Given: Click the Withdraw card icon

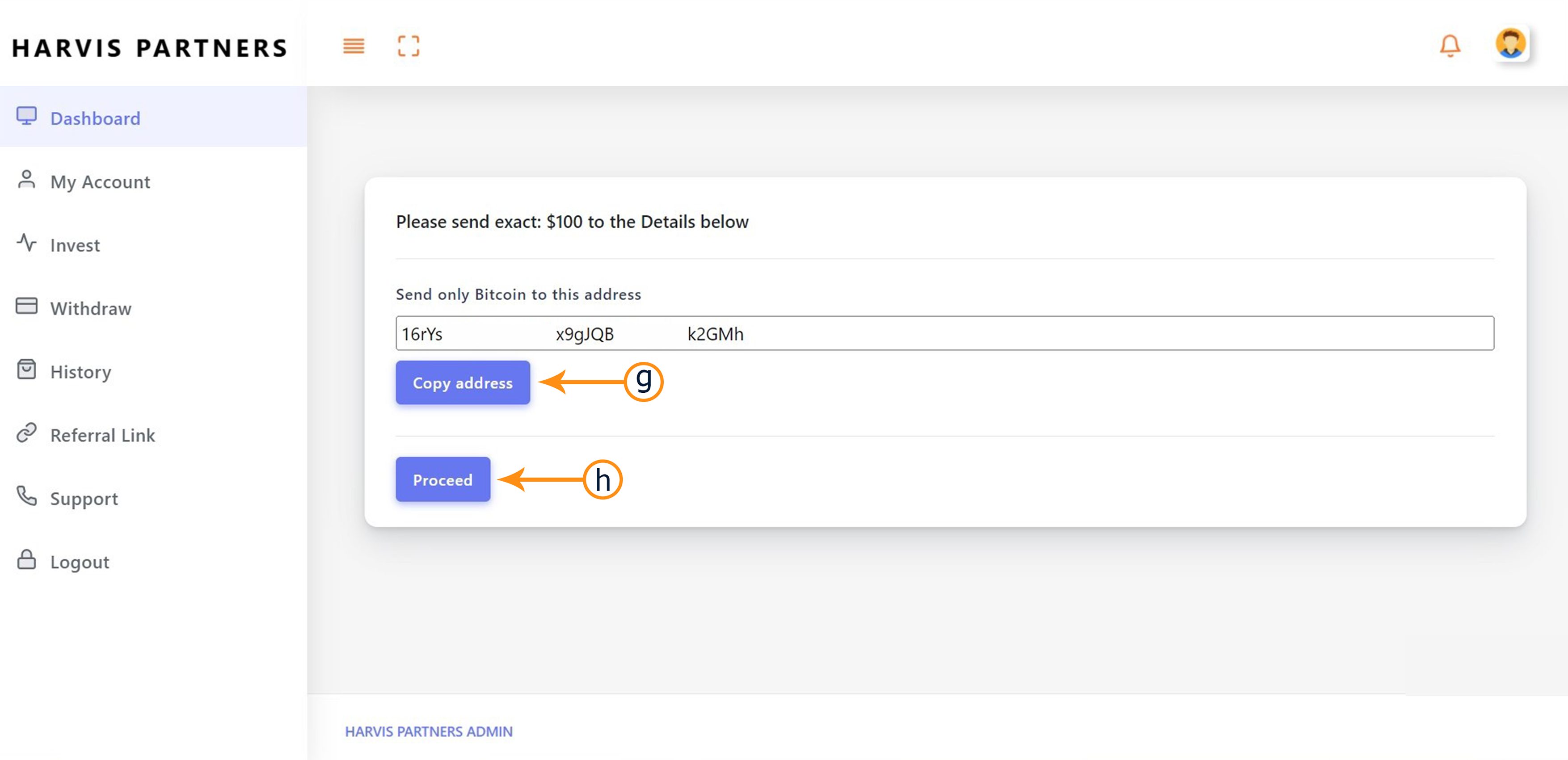Looking at the screenshot, I should click(x=26, y=306).
